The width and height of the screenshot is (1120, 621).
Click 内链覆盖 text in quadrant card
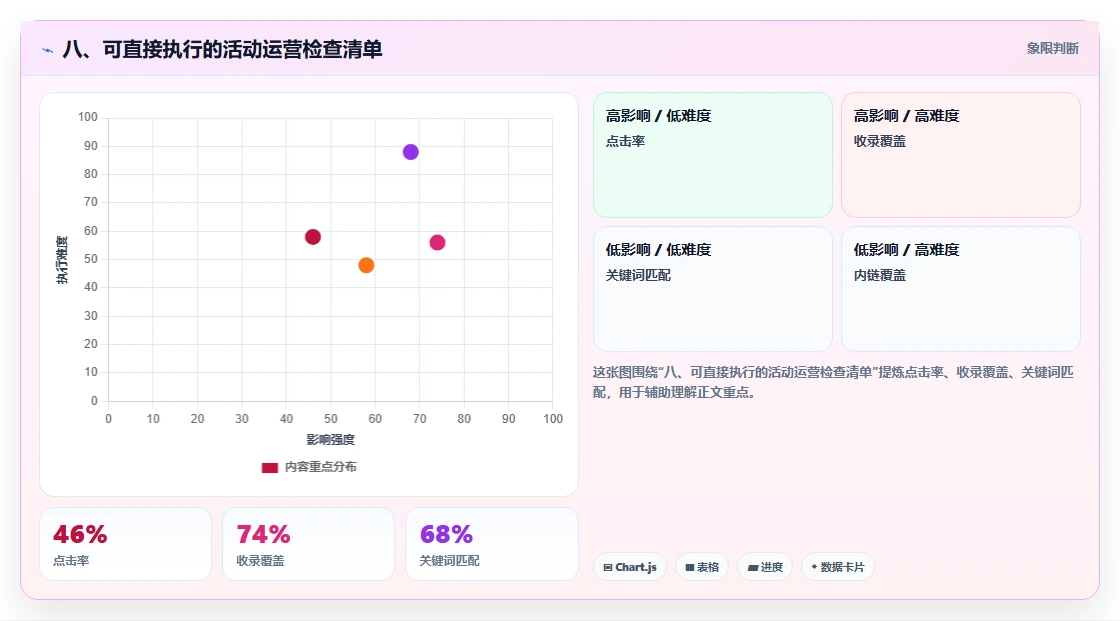point(879,275)
